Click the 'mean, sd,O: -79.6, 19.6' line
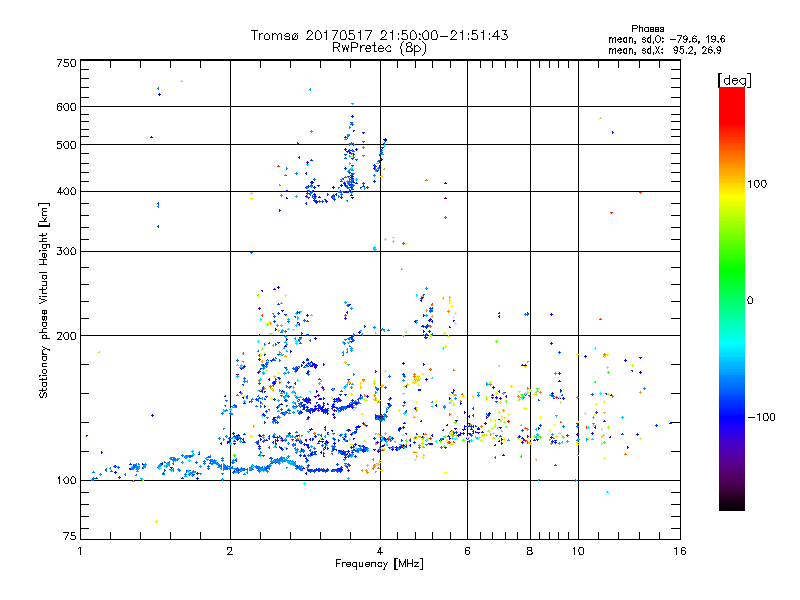This screenshot has width=800, height=600. 666,39
